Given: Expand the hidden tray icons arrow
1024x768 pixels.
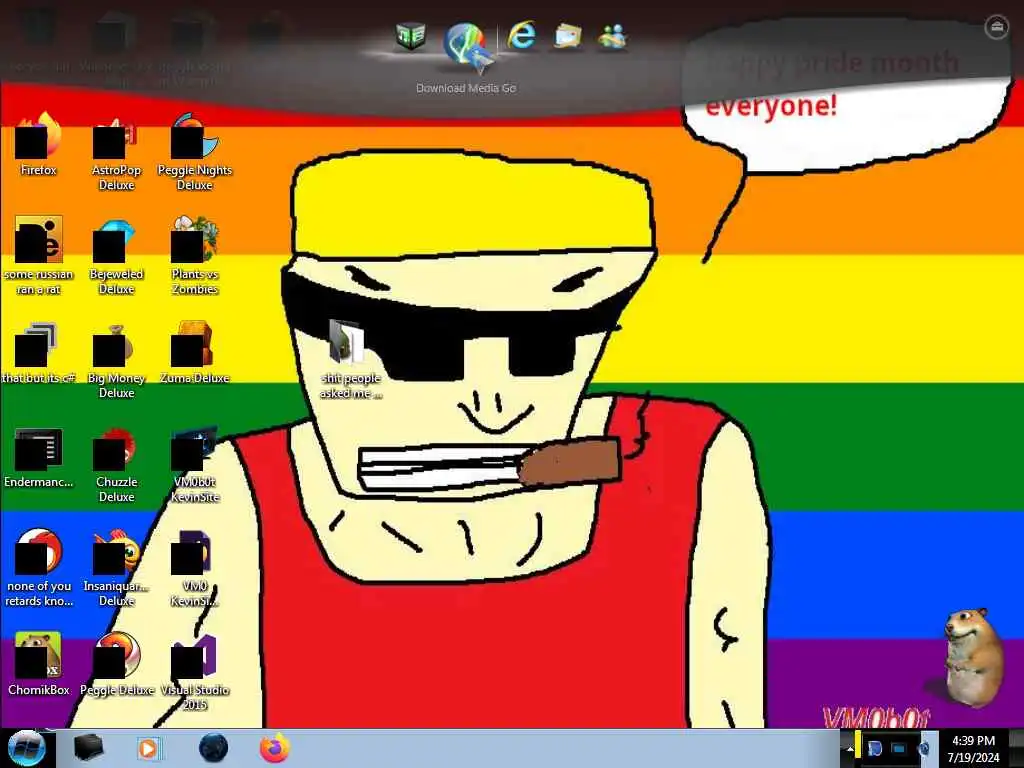Looking at the screenshot, I should 850,748.
